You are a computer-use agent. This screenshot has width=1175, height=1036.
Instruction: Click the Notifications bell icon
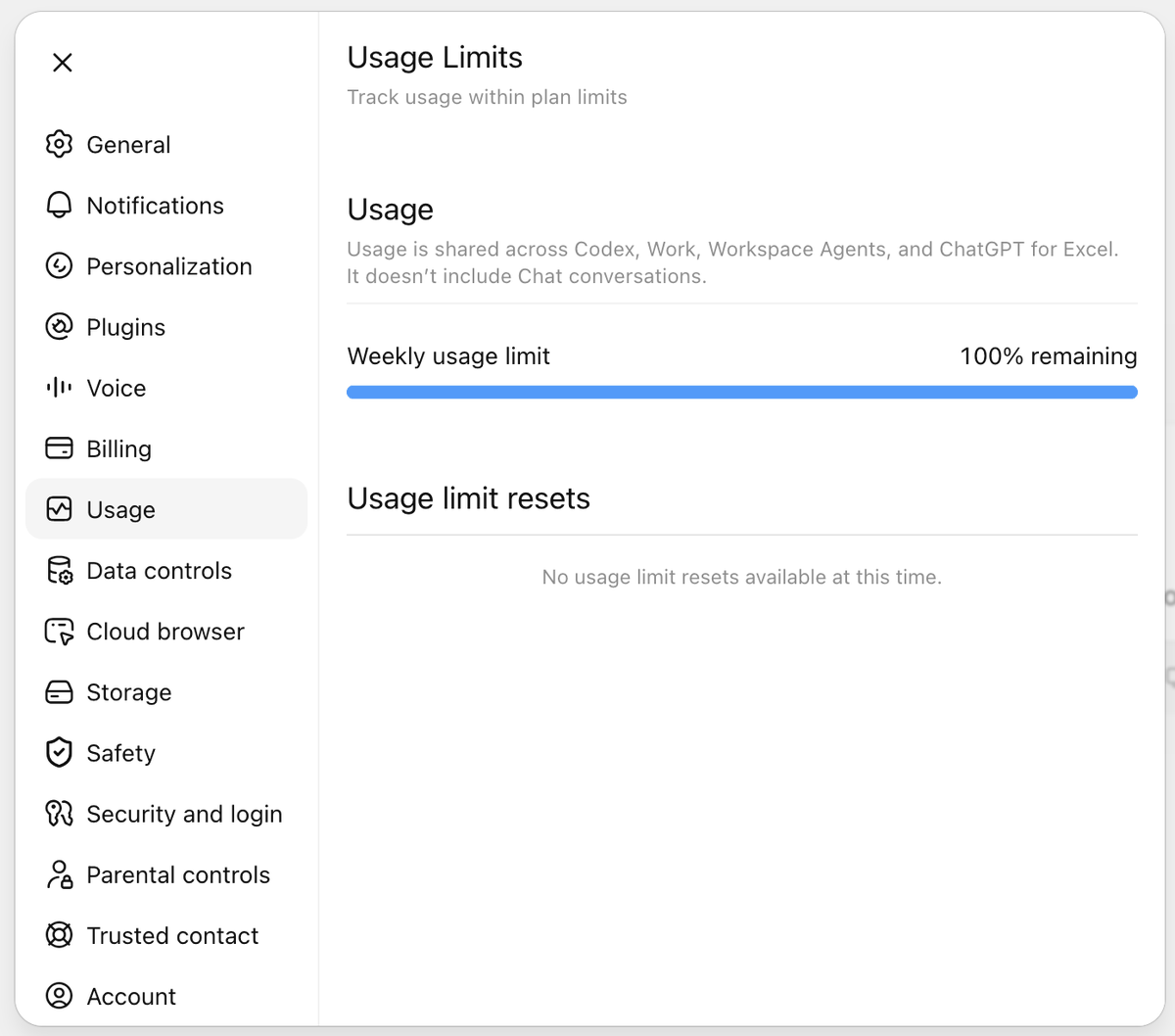[59, 205]
